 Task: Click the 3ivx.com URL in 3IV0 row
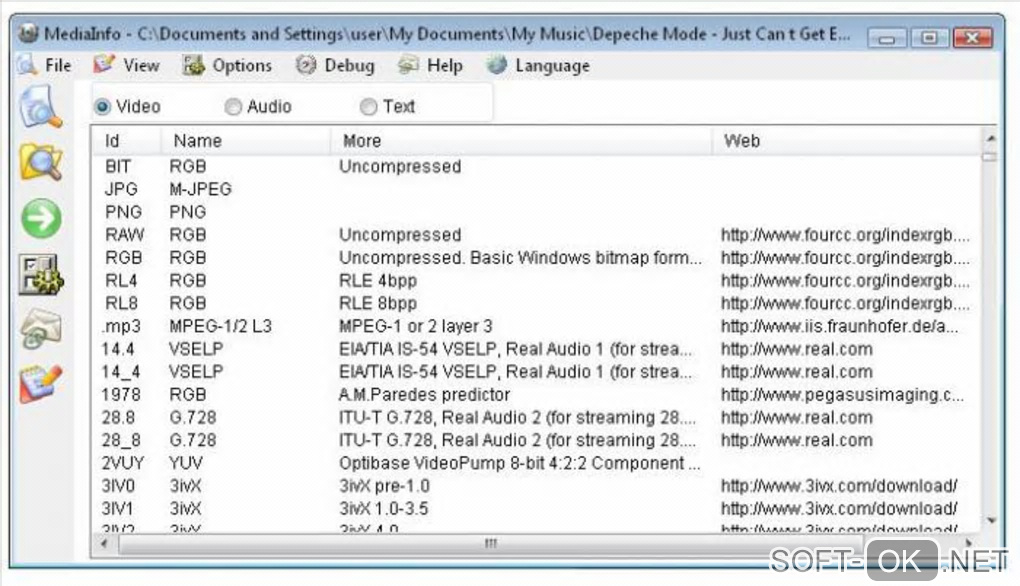(839, 486)
